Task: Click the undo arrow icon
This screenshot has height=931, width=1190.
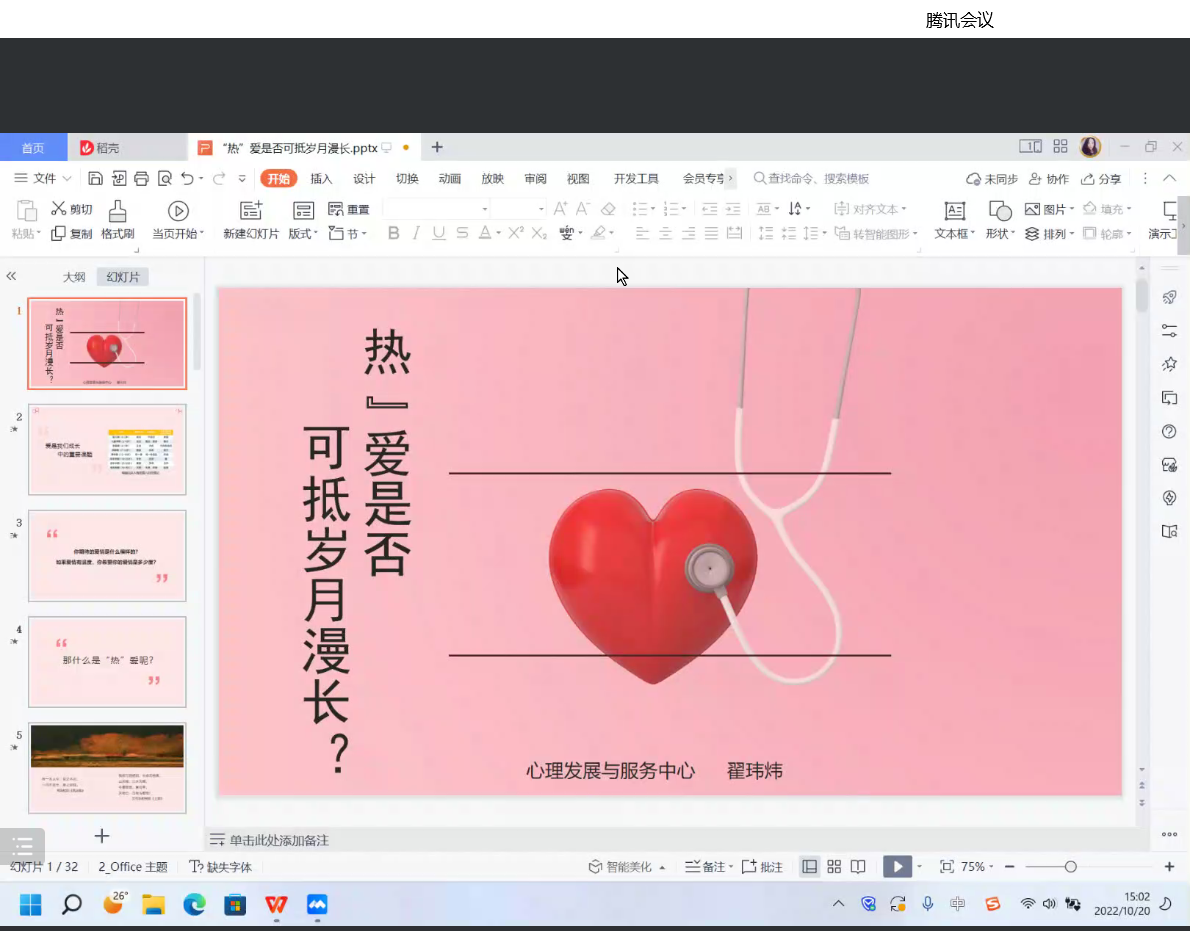Action: [x=187, y=179]
